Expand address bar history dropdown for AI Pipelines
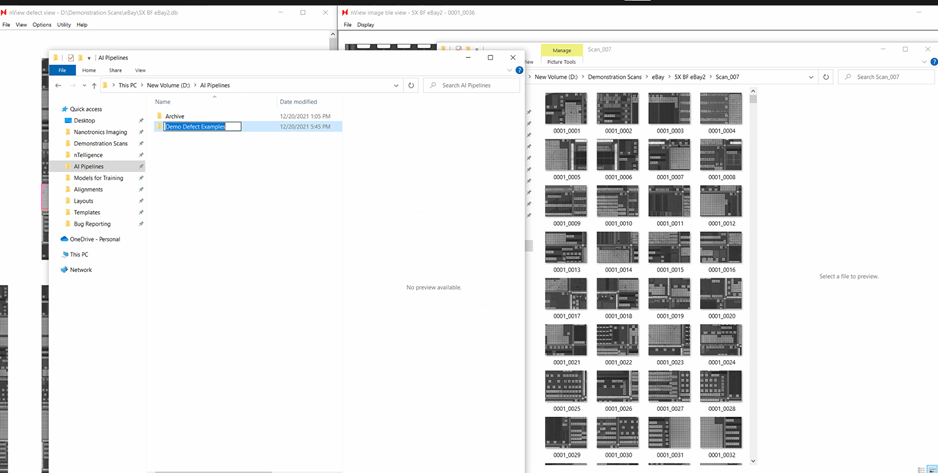The height and width of the screenshot is (473, 938). click(x=397, y=85)
